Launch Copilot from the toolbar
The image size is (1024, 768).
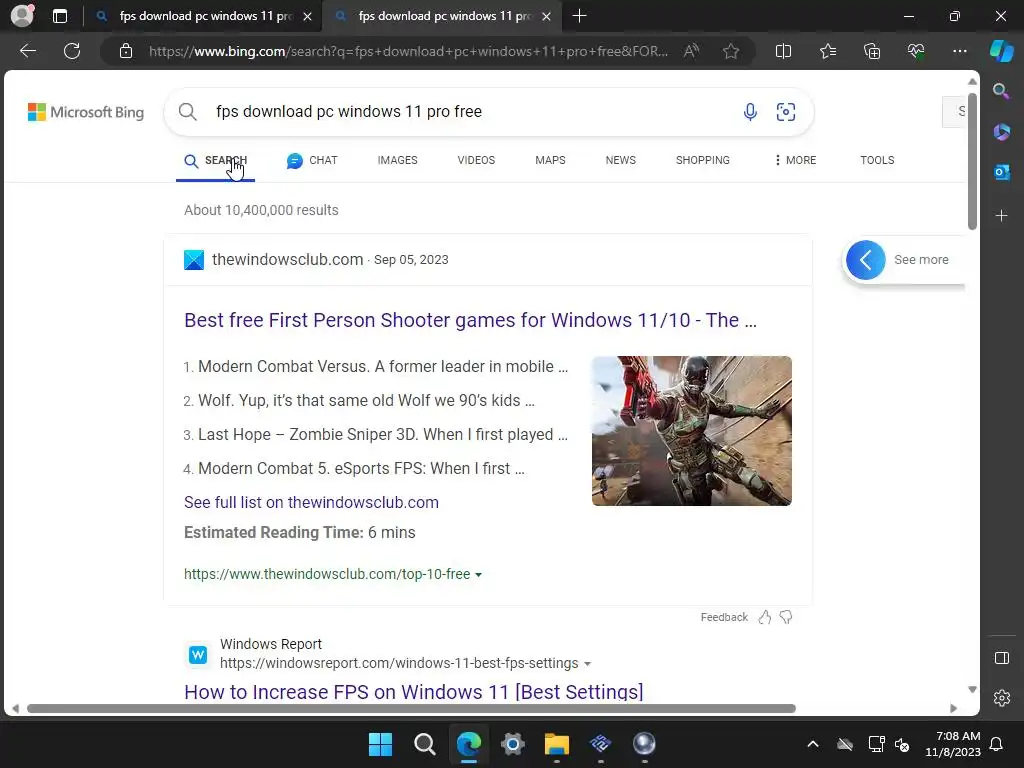click(1002, 51)
